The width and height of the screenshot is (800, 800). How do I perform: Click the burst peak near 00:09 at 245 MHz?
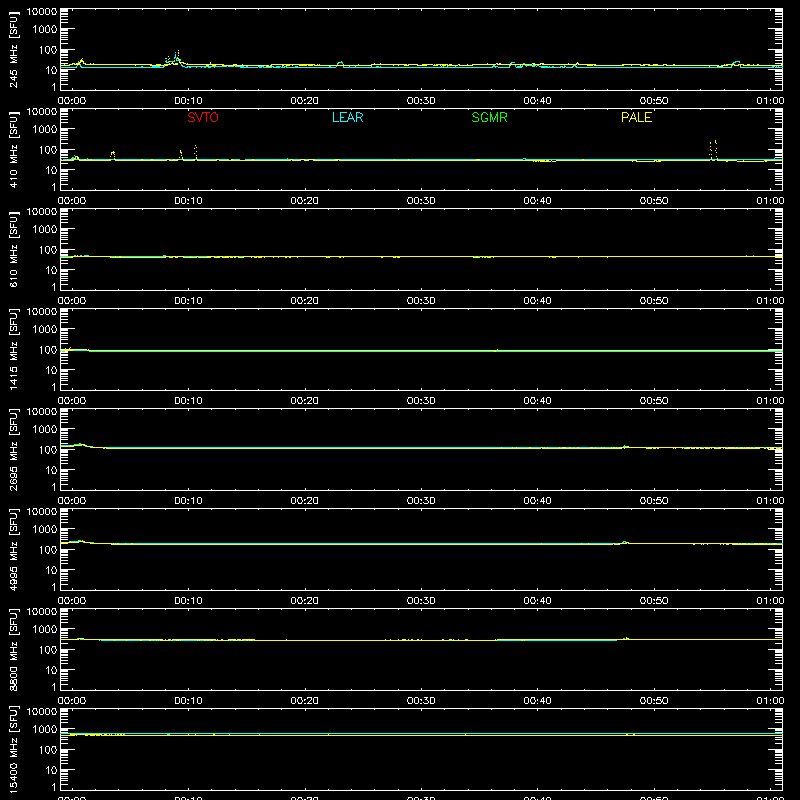point(177,56)
